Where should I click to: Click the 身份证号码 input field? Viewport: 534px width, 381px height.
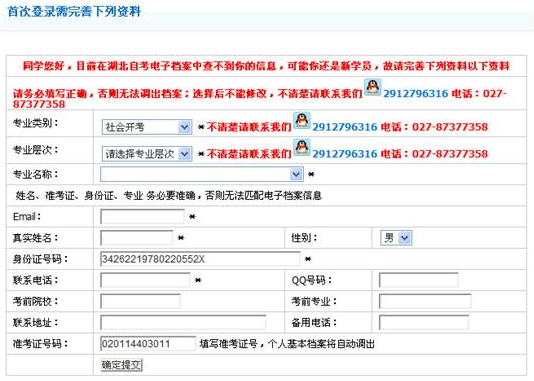pyautogui.click(x=200, y=259)
